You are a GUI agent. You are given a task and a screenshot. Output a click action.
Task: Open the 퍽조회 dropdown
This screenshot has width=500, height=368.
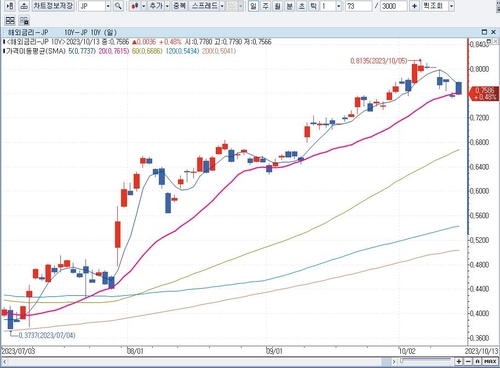451,6
